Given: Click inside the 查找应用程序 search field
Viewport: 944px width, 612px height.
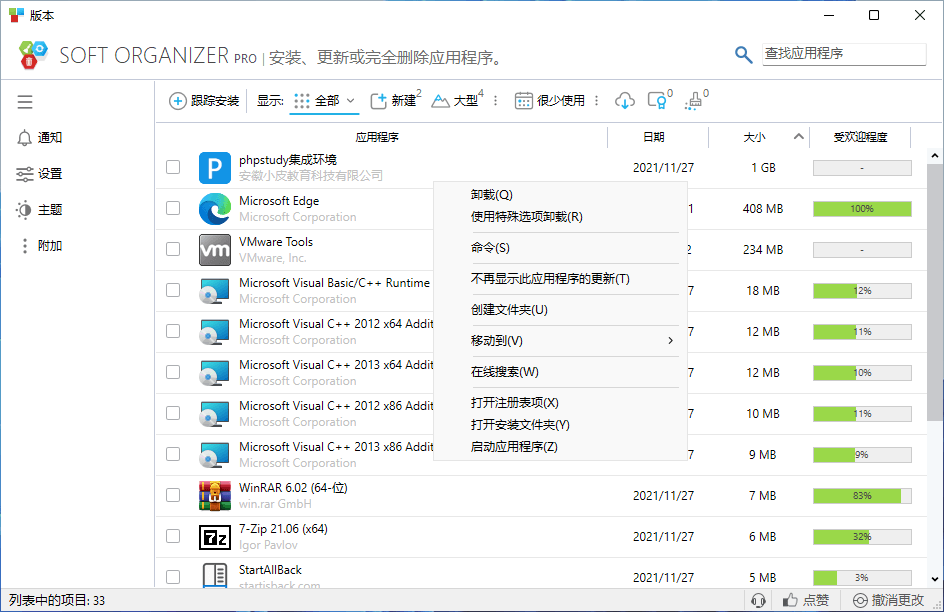Looking at the screenshot, I should pyautogui.click(x=843, y=54).
